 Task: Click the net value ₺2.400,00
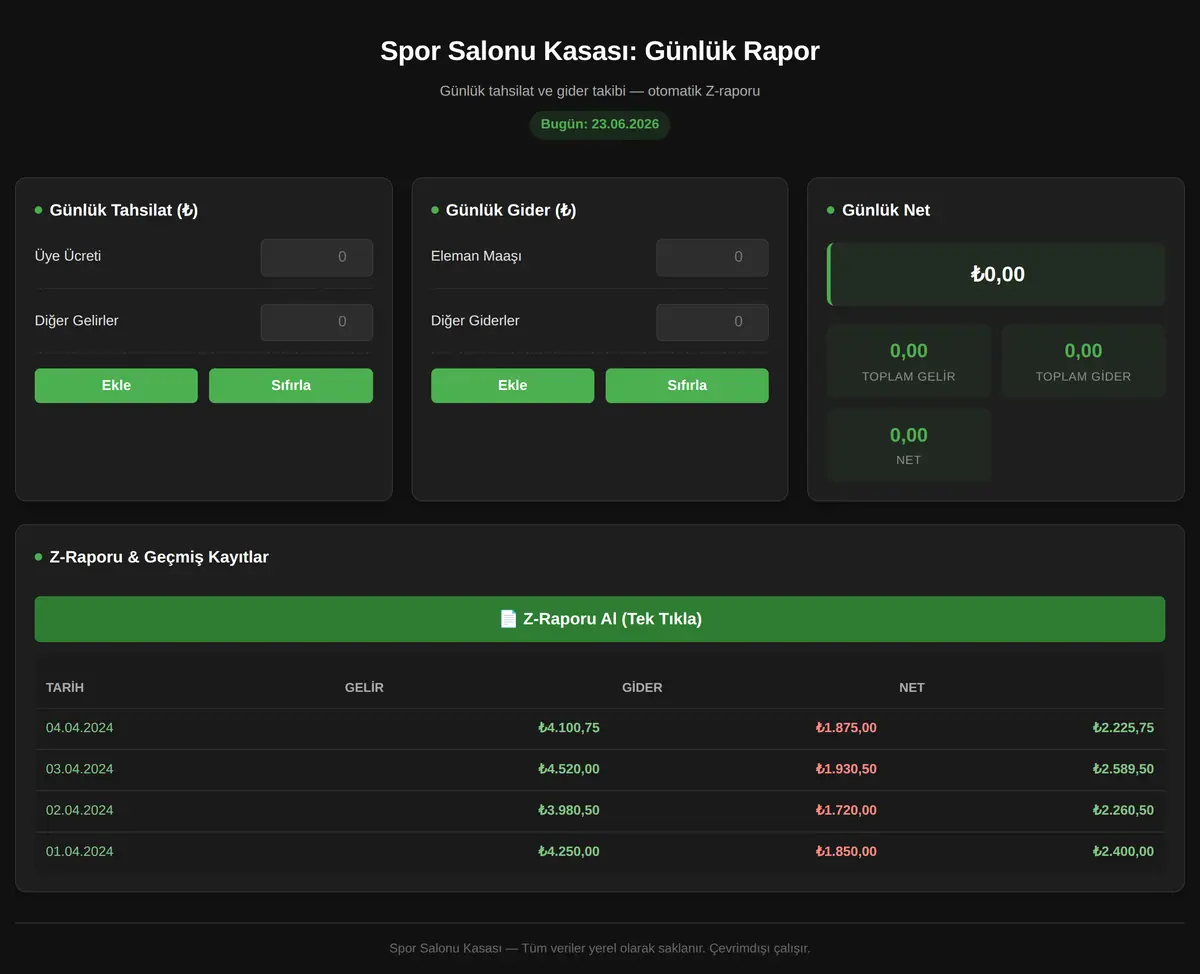1123,852
